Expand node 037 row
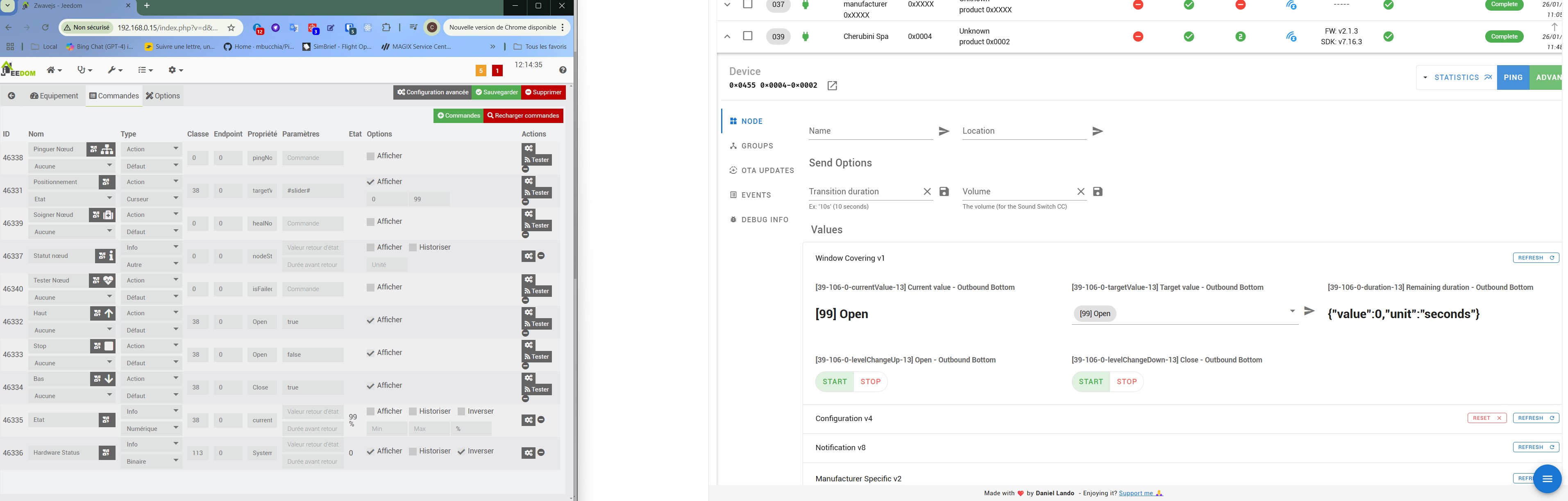The image size is (1568, 501). click(x=727, y=4)
